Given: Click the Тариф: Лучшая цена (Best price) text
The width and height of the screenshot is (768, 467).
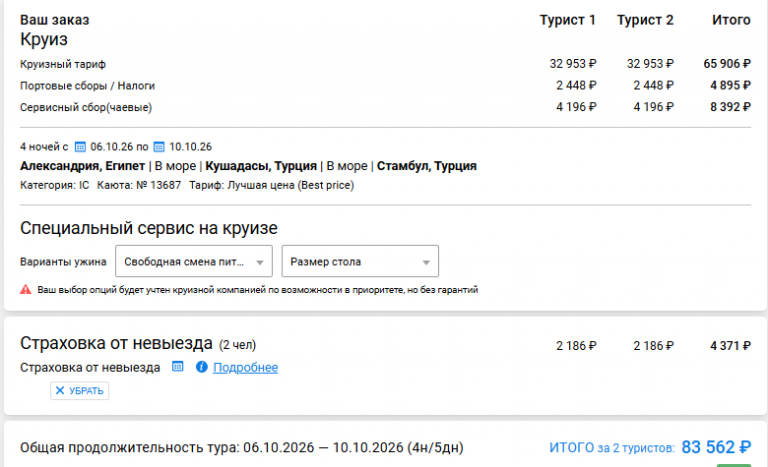Looking at the screenshot, I should (272, 185).
